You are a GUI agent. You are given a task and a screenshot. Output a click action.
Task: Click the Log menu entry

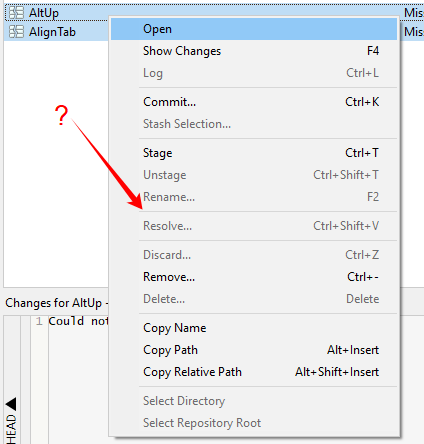pyautogui.click(x=254, y=73)
